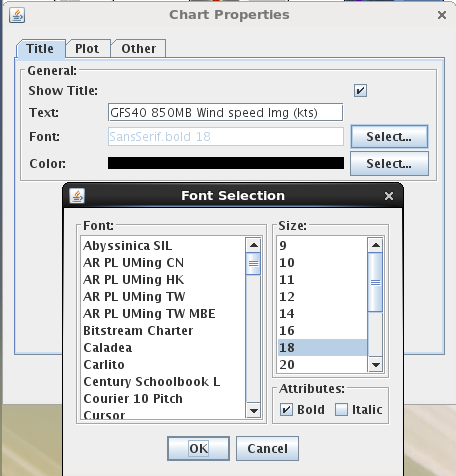Click font list scroll up arrow
Image resolution: width=456 pixels, height=476 pixels.
(x=254, y=245)
